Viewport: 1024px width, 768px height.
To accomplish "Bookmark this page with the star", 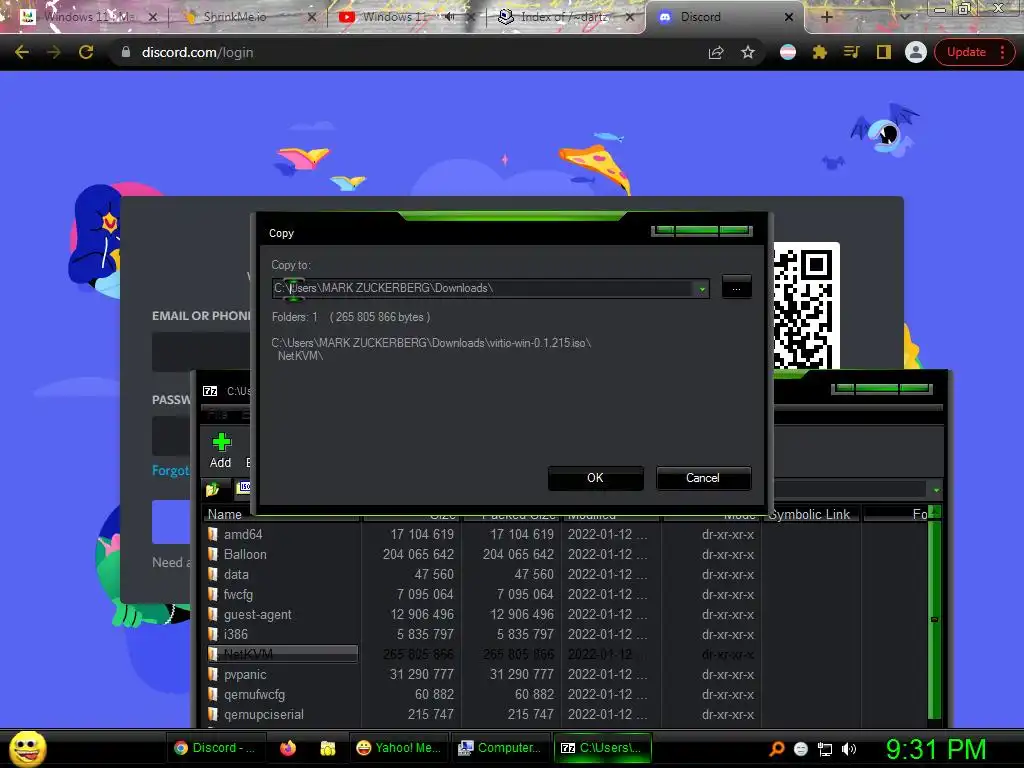I will coord(748,52).
